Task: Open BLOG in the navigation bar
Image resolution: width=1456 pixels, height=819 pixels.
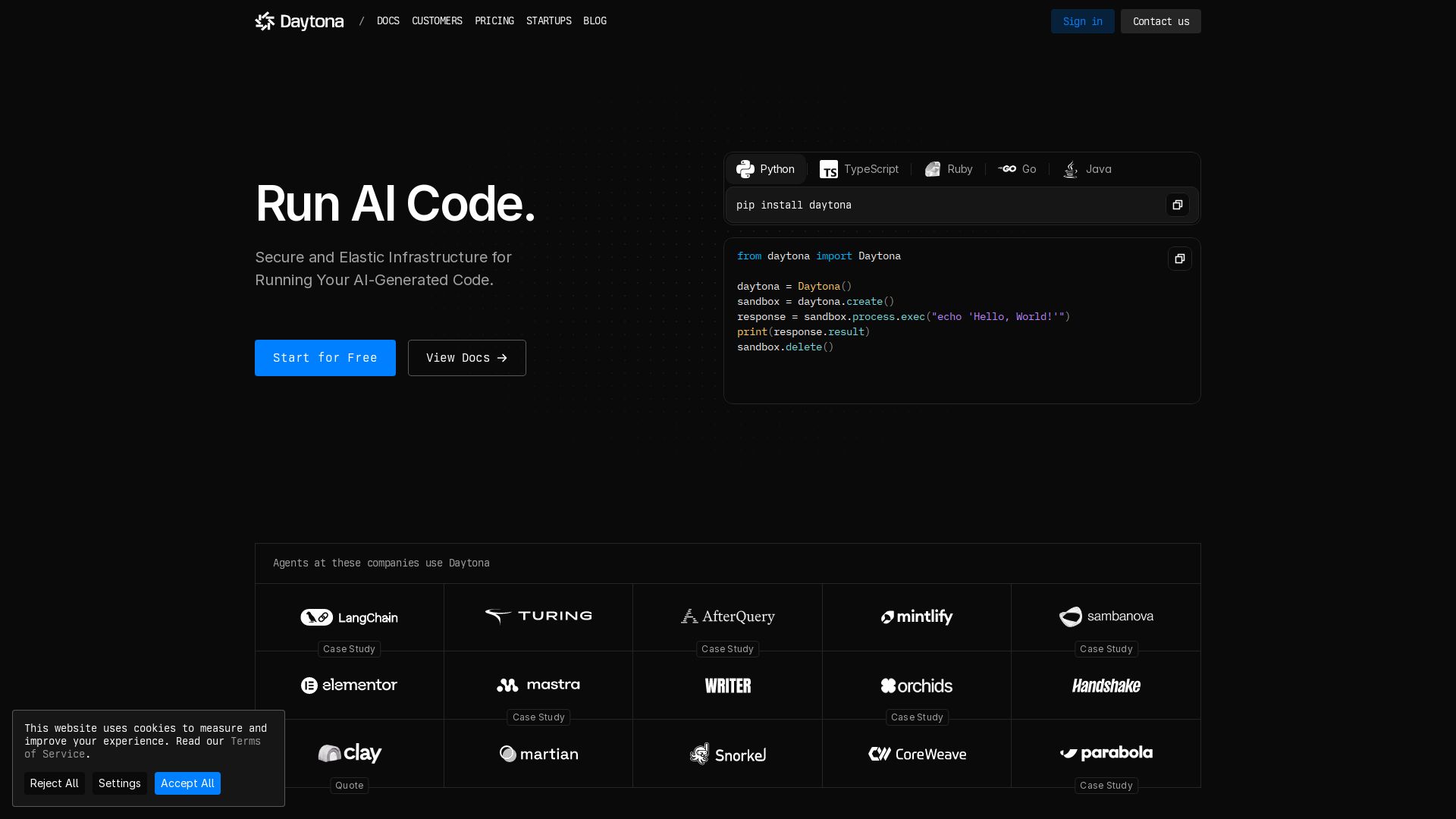Action: (595, 21)
